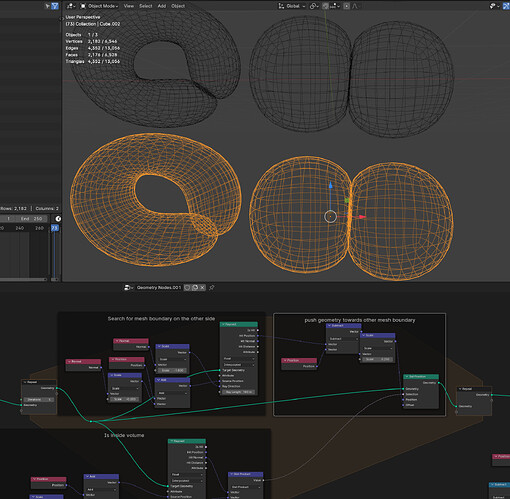Screen dimensions: 510x499
Task: Unlink the Geometry Nodes.001 node tree
Action: click(202, 287)
